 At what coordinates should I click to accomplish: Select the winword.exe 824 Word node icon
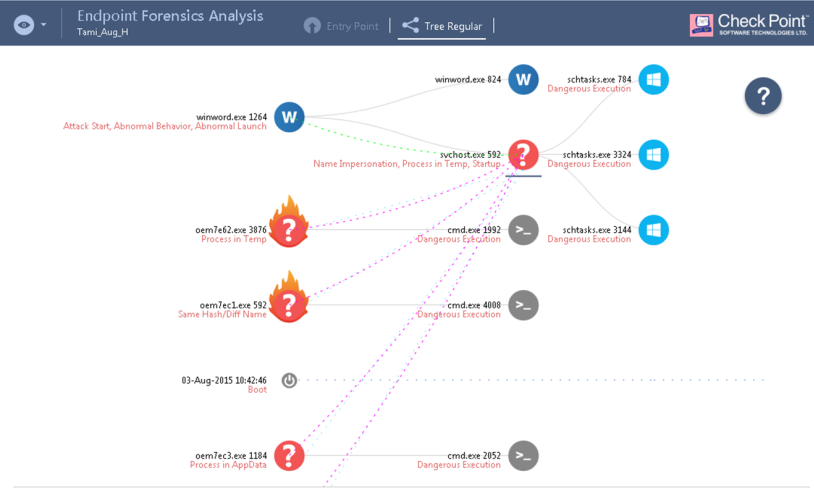pyautogui.click(x=523, y=79)
